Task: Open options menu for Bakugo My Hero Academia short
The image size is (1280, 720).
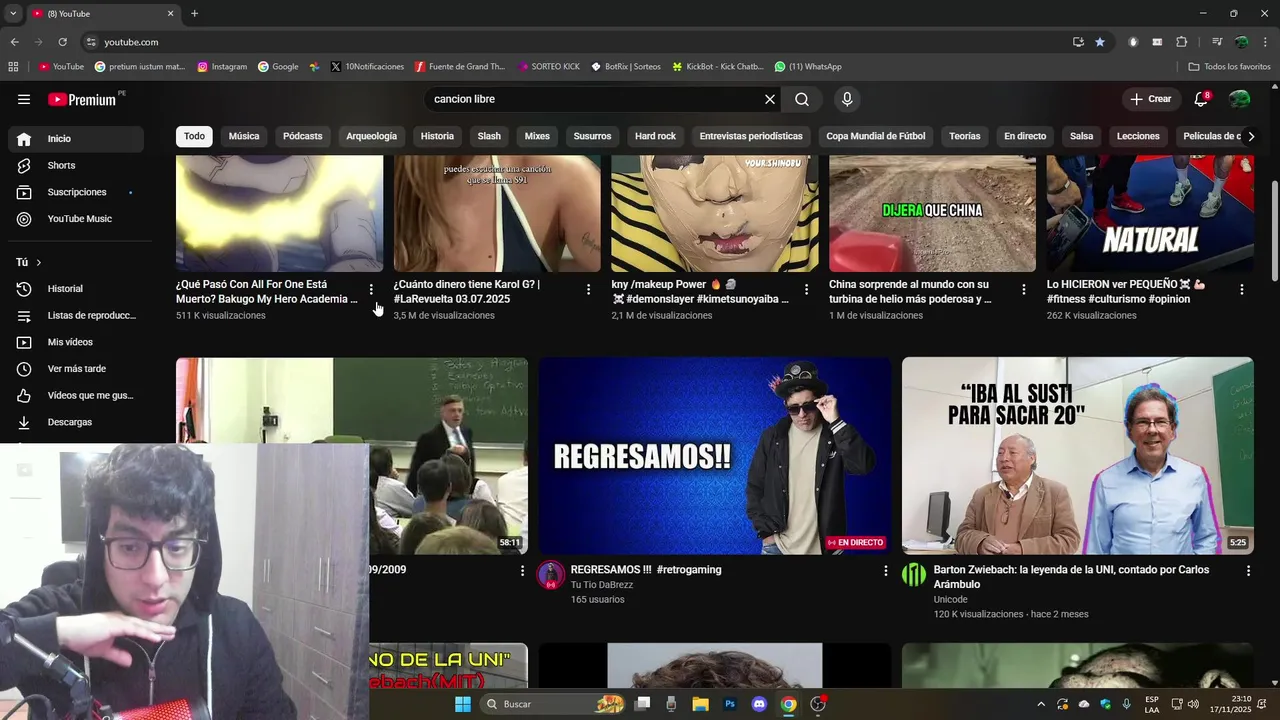Action: pyautogui.click(x=371, y=289)
